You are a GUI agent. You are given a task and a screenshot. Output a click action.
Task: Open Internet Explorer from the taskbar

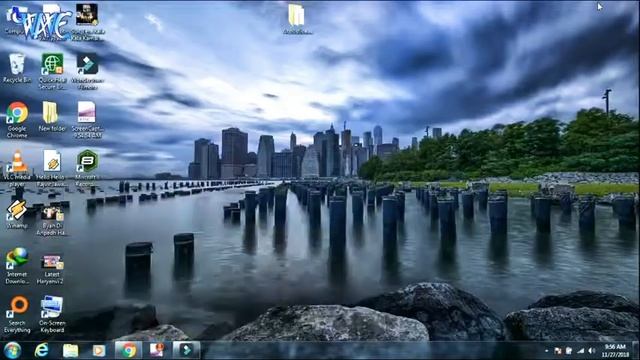pyautogui.click(x=41, y=350)
